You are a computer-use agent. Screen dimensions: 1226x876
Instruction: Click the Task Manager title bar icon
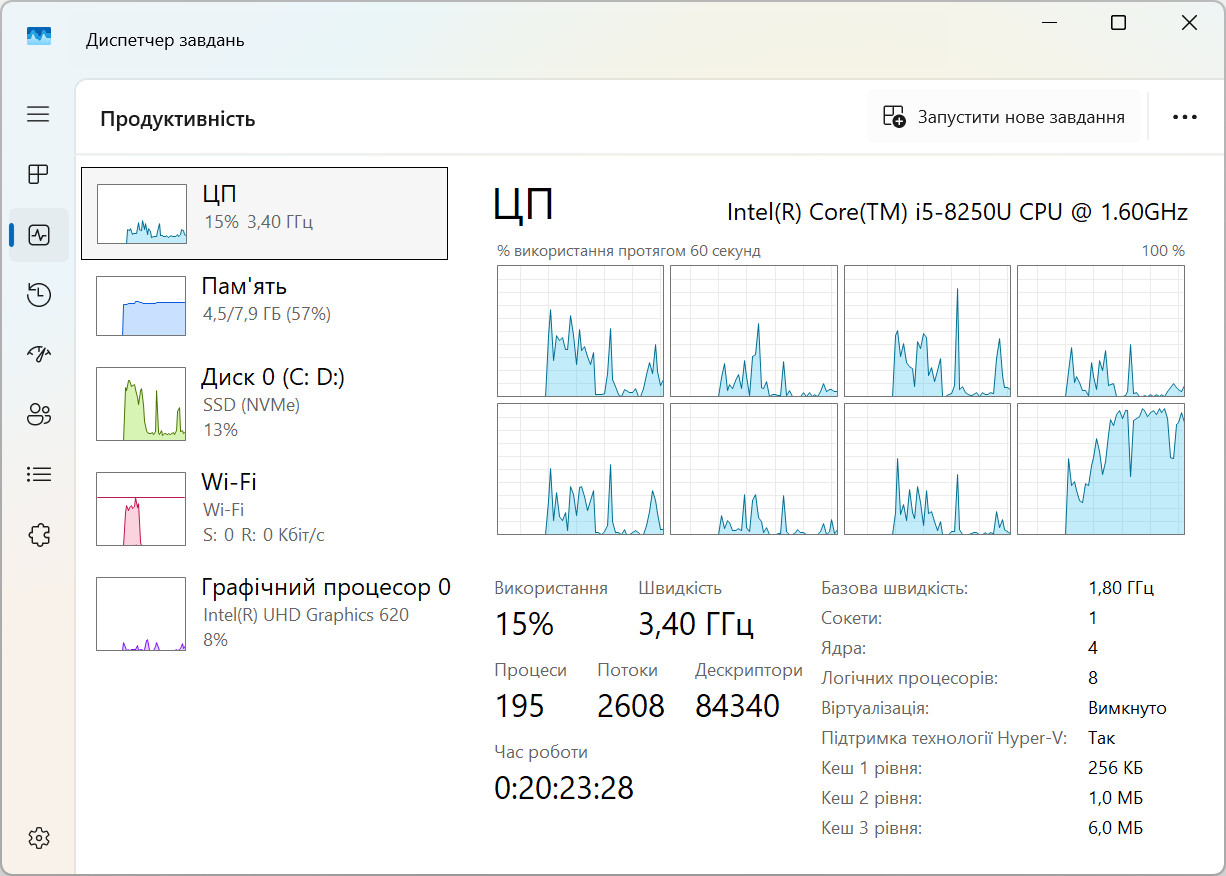click(x=39, y=38)
